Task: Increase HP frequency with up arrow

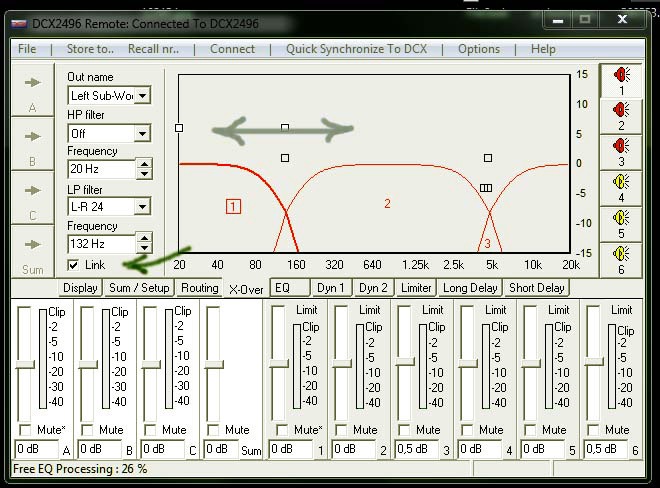Action: click(x=144, y=164)
